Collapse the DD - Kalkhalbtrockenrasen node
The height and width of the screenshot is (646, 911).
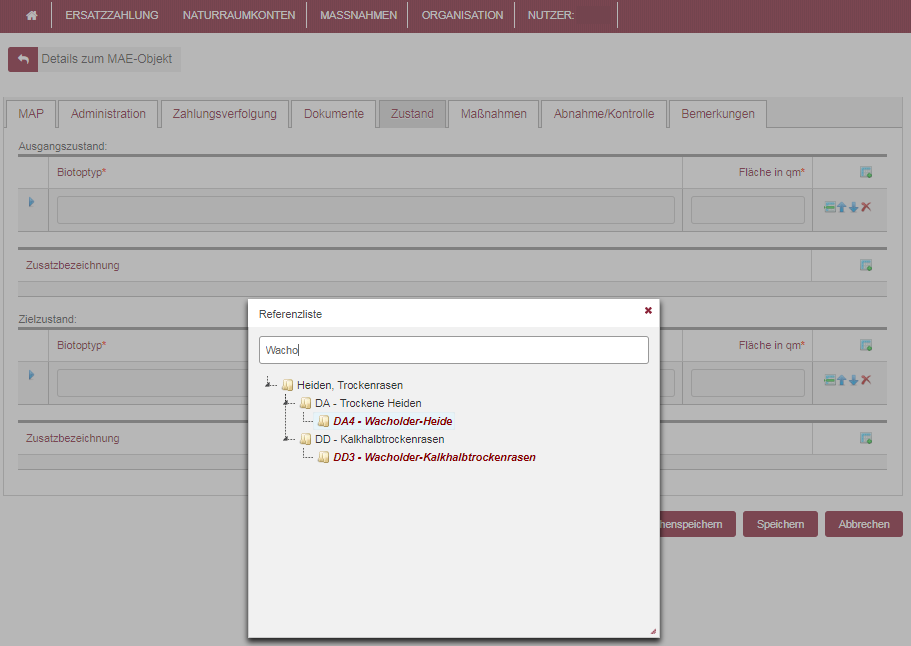tap(287, 438)
